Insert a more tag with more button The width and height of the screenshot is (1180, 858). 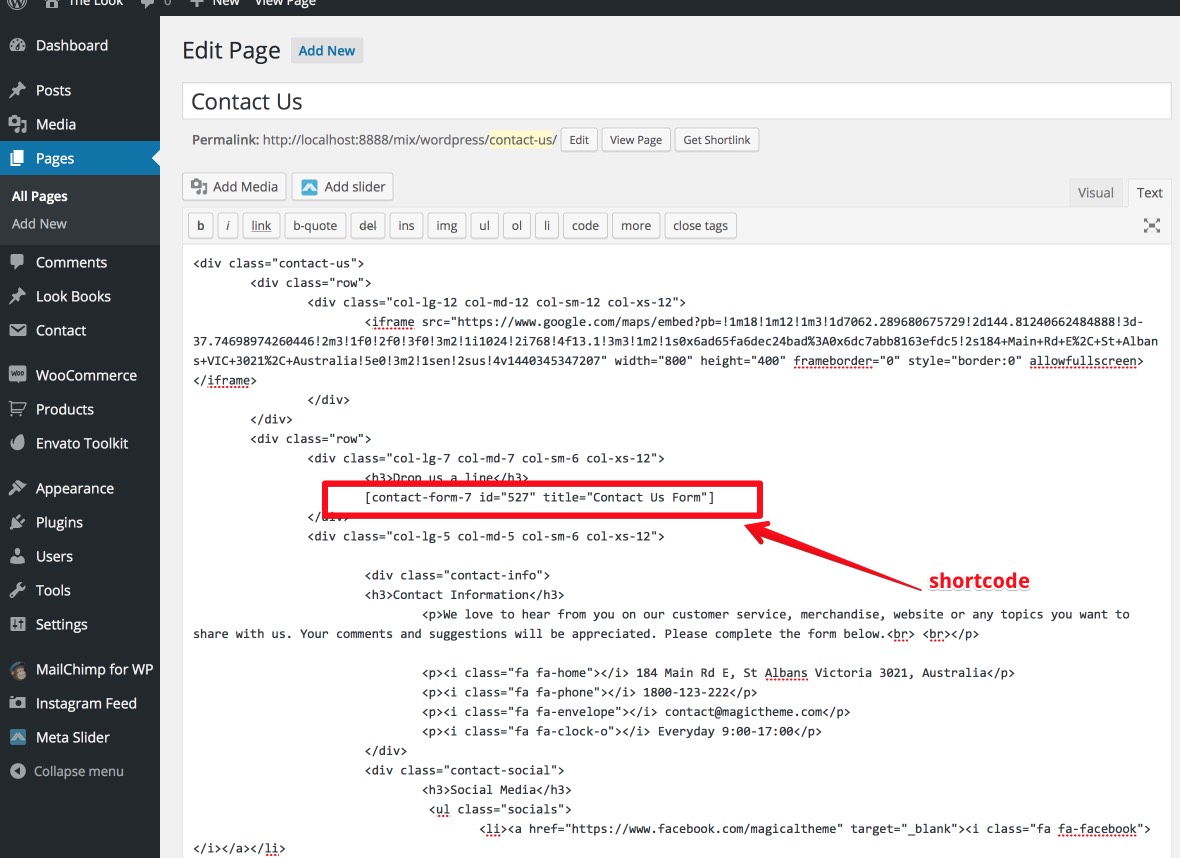click(636, 226)
